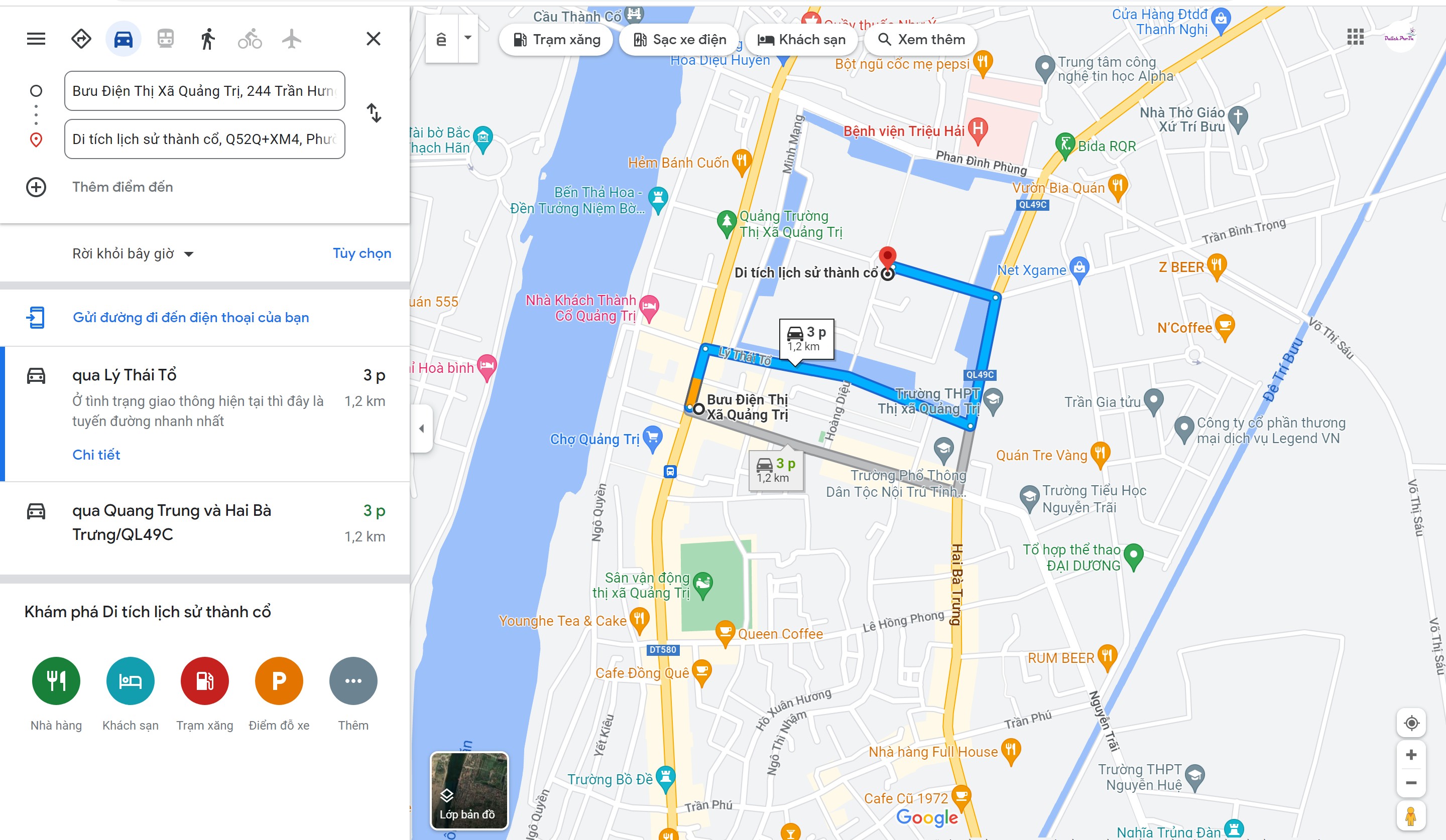
Task: Expand Rời khỏi bây giờ dropdown
Action: (x=133, y=253)
